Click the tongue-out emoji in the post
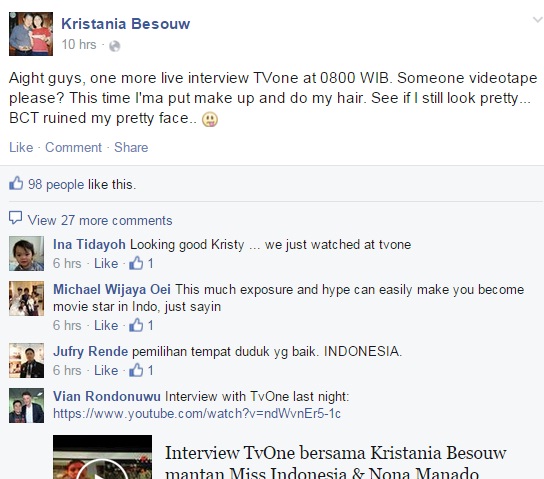544x479 pixels. [x=210, y=119]
